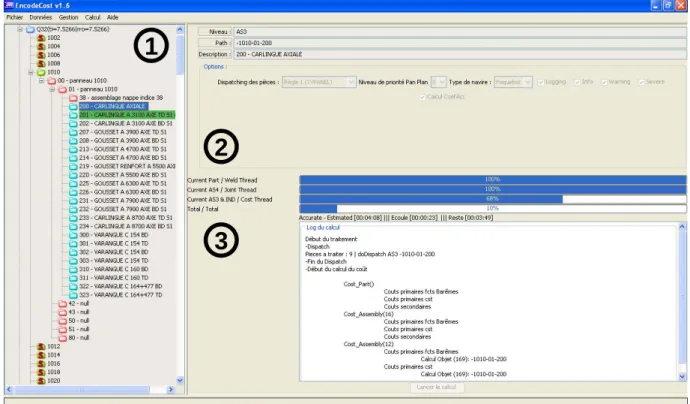
Task: Click the S icon beside 1006
Action: pyautogui.click(x=41, y=55)
